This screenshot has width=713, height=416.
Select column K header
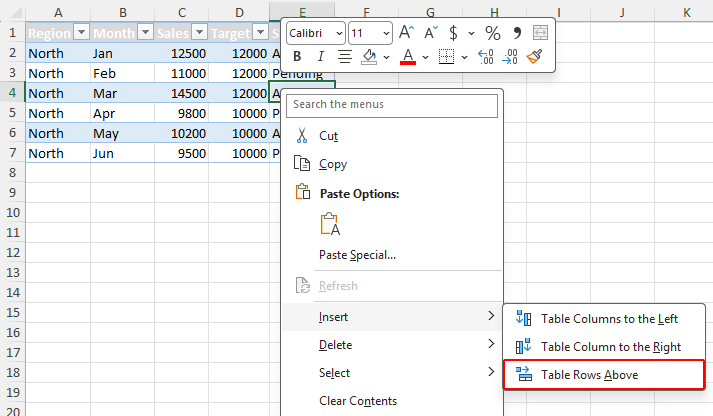(x=687, y=13)
